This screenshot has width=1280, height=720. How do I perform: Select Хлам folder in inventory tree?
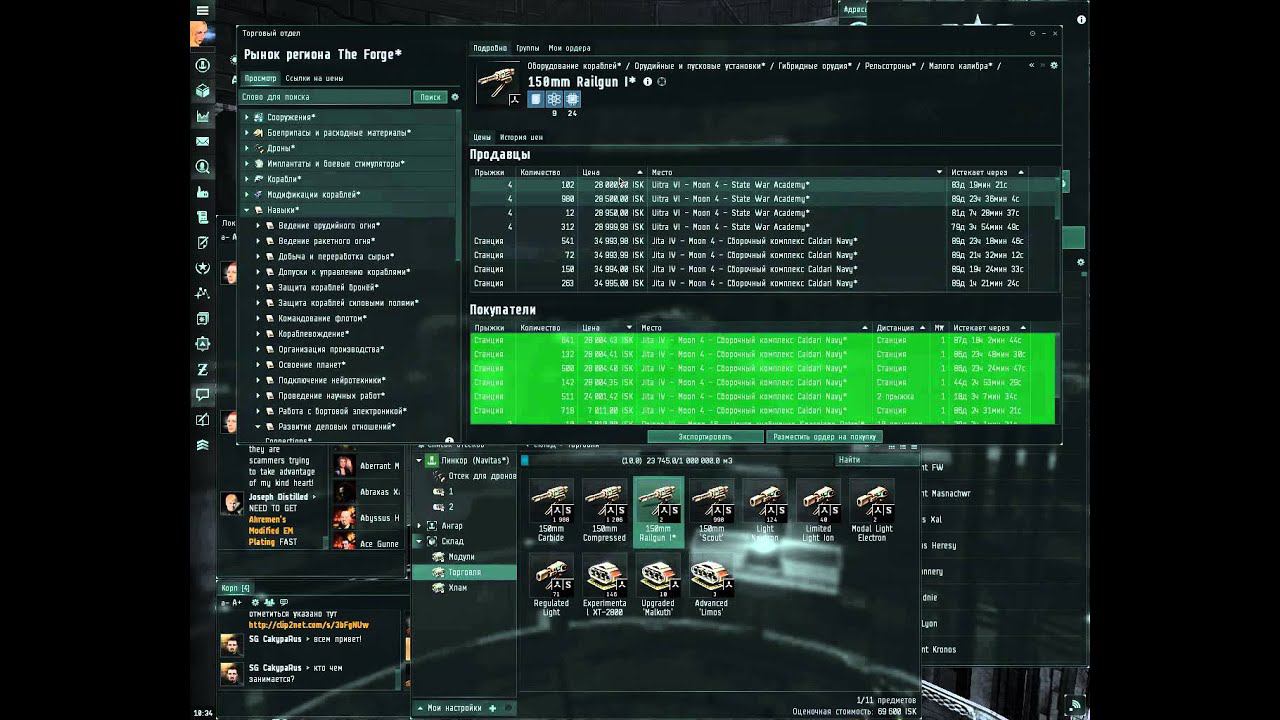pos(457,588)
